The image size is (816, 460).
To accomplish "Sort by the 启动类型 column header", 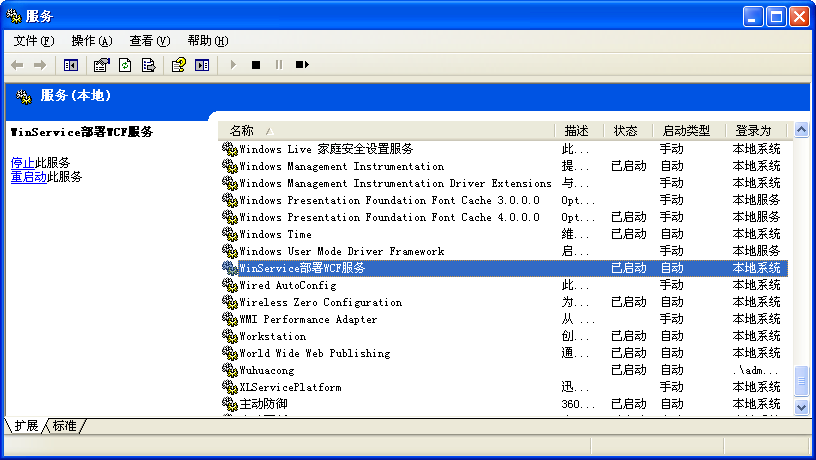I will click(x=688, y=131).
